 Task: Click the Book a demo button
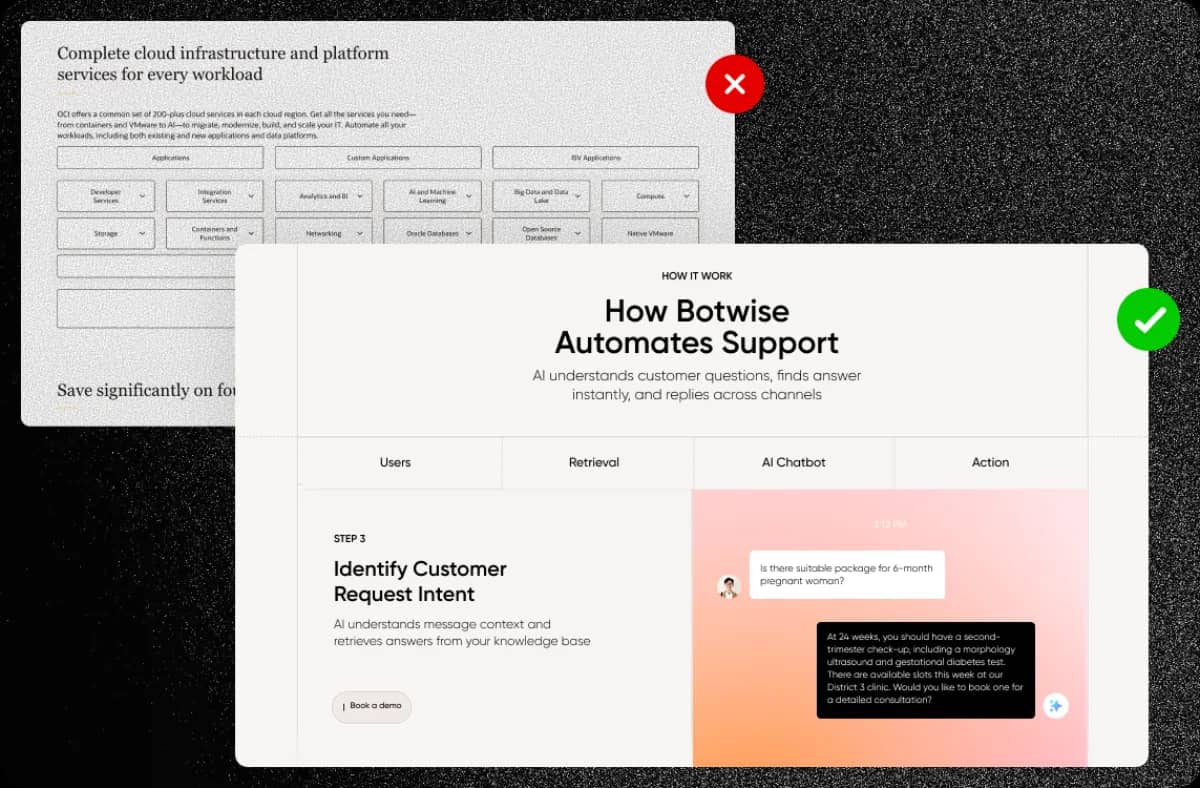click(x=372, y=706)
